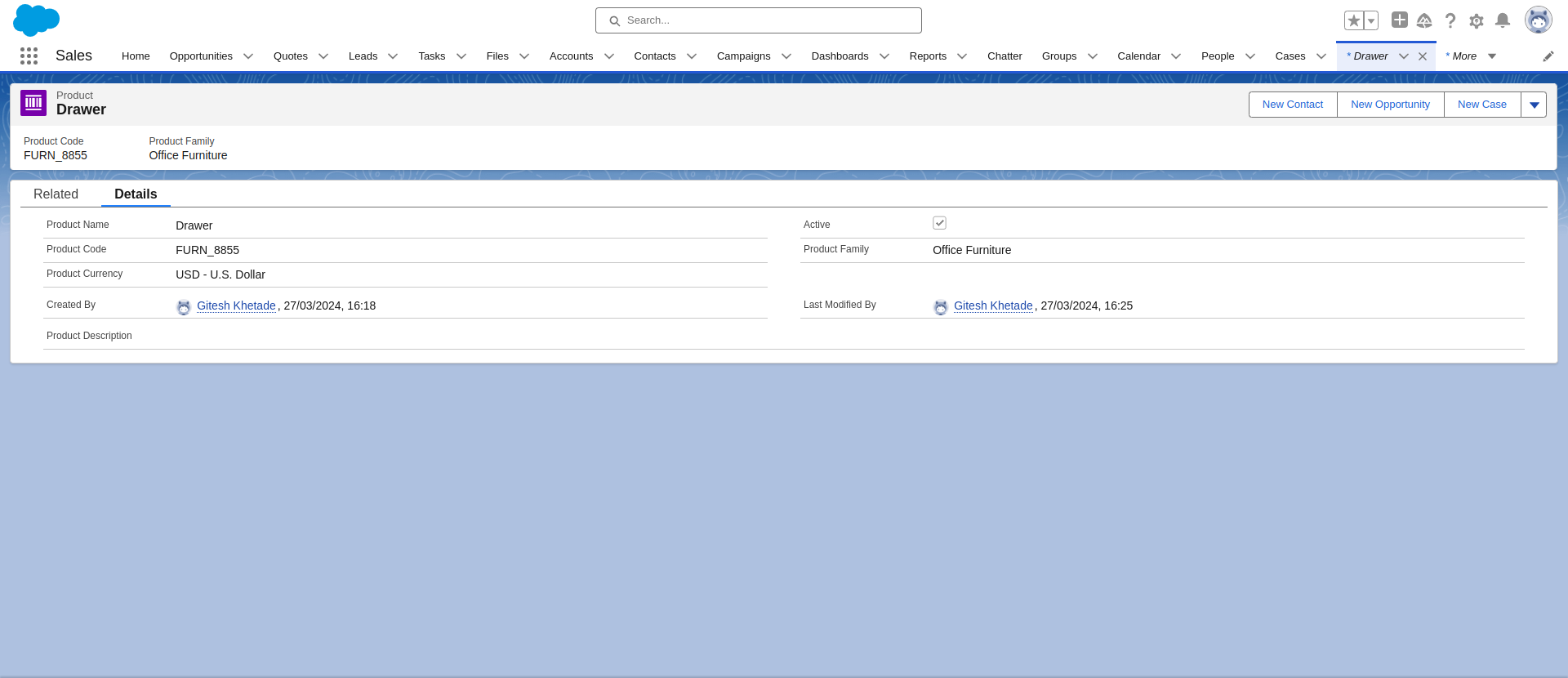Expand the Campaigns tab chevron
1568x678 pixels.
[x=786, y=56]
